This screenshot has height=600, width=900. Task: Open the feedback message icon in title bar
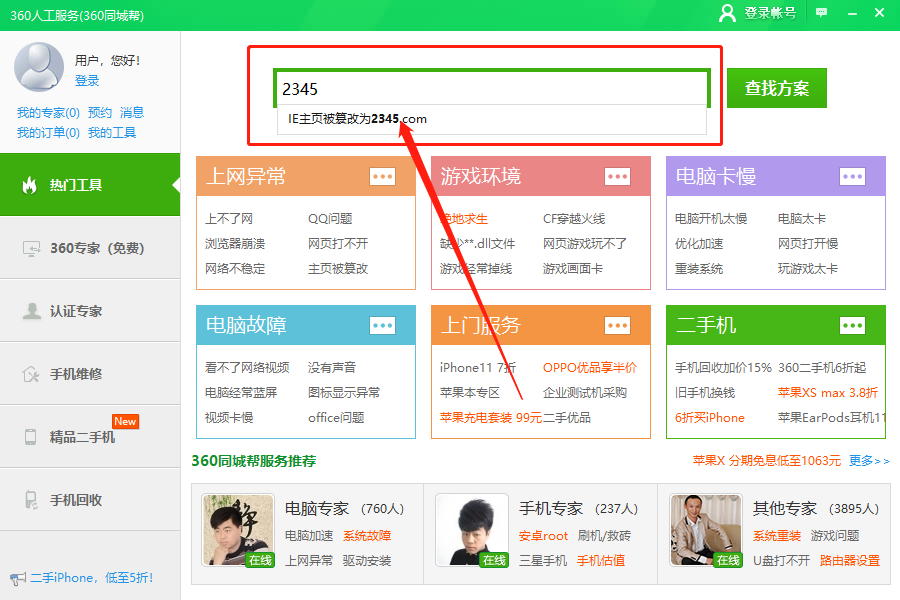point(822,13)
